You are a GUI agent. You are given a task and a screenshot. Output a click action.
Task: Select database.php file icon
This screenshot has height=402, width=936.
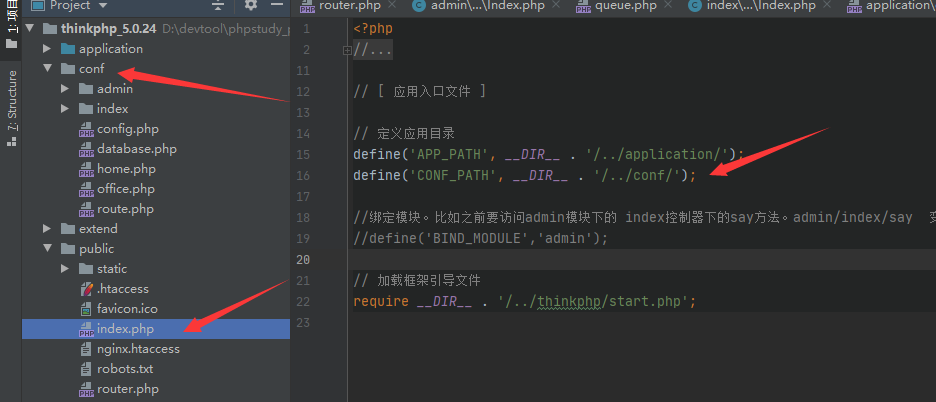tap(87, 149)
